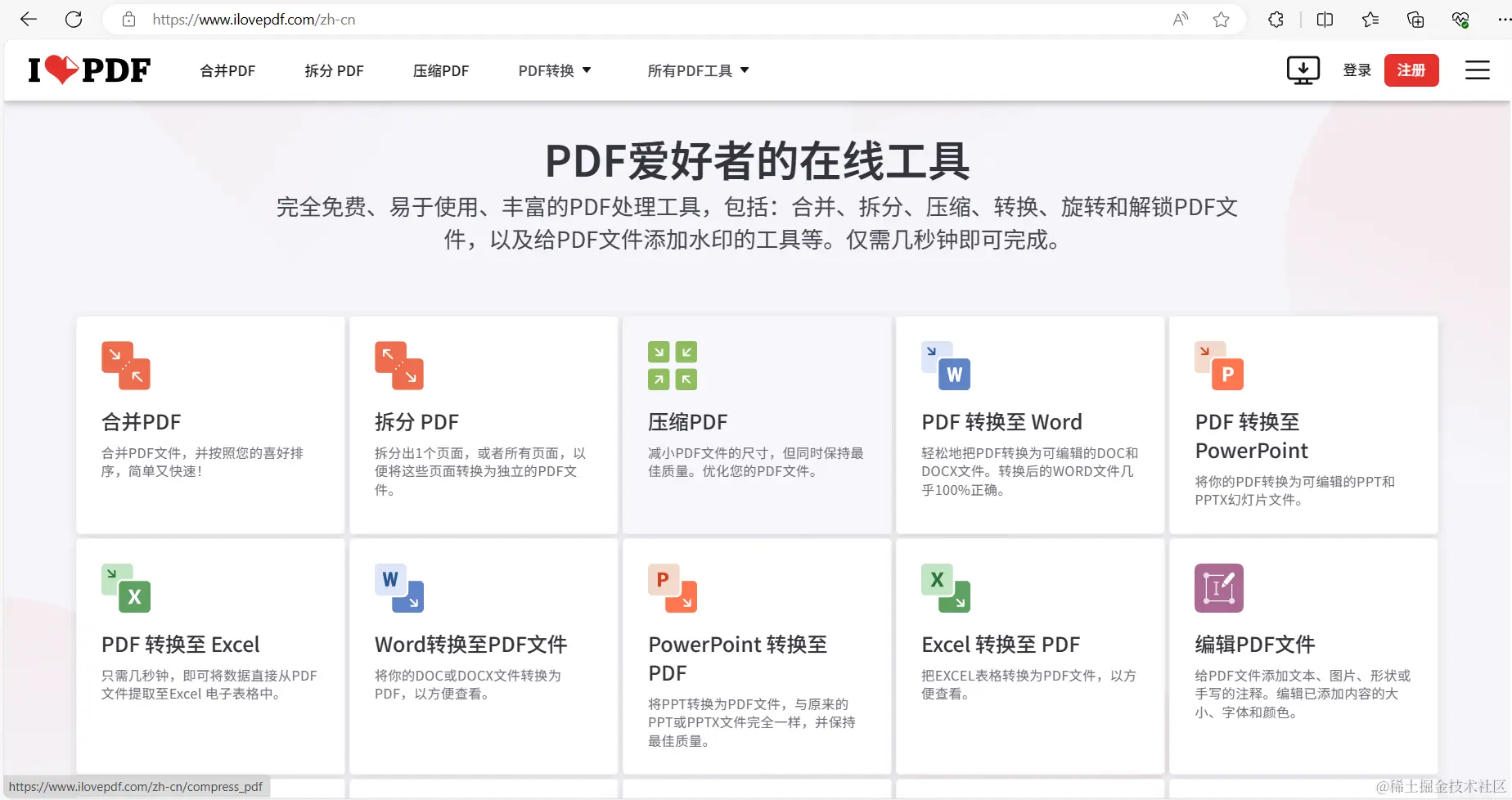Open browser essentials heart icon

[x=1460, y=19]
